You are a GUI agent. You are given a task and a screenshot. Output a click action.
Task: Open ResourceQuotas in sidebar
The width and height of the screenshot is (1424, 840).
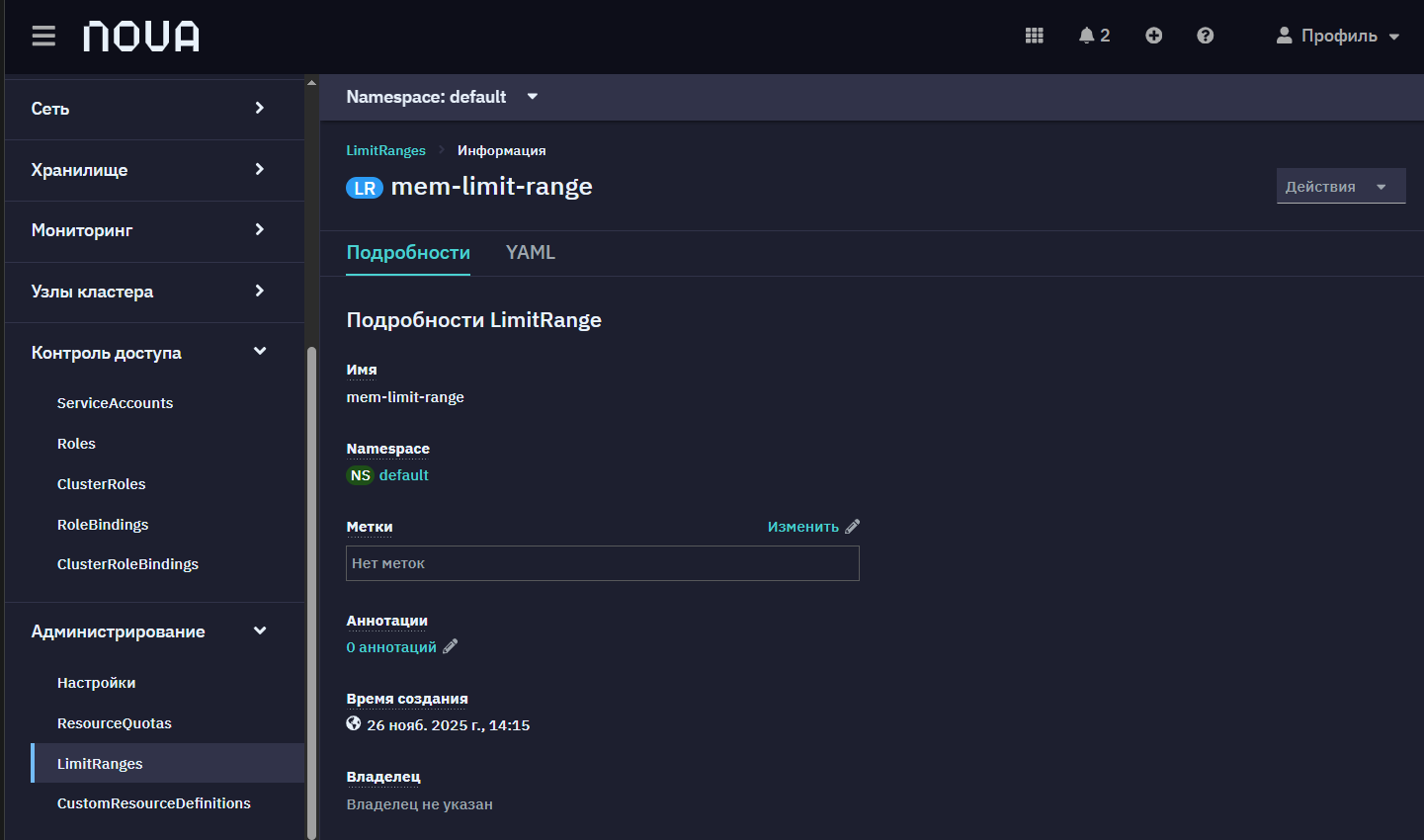115,723
